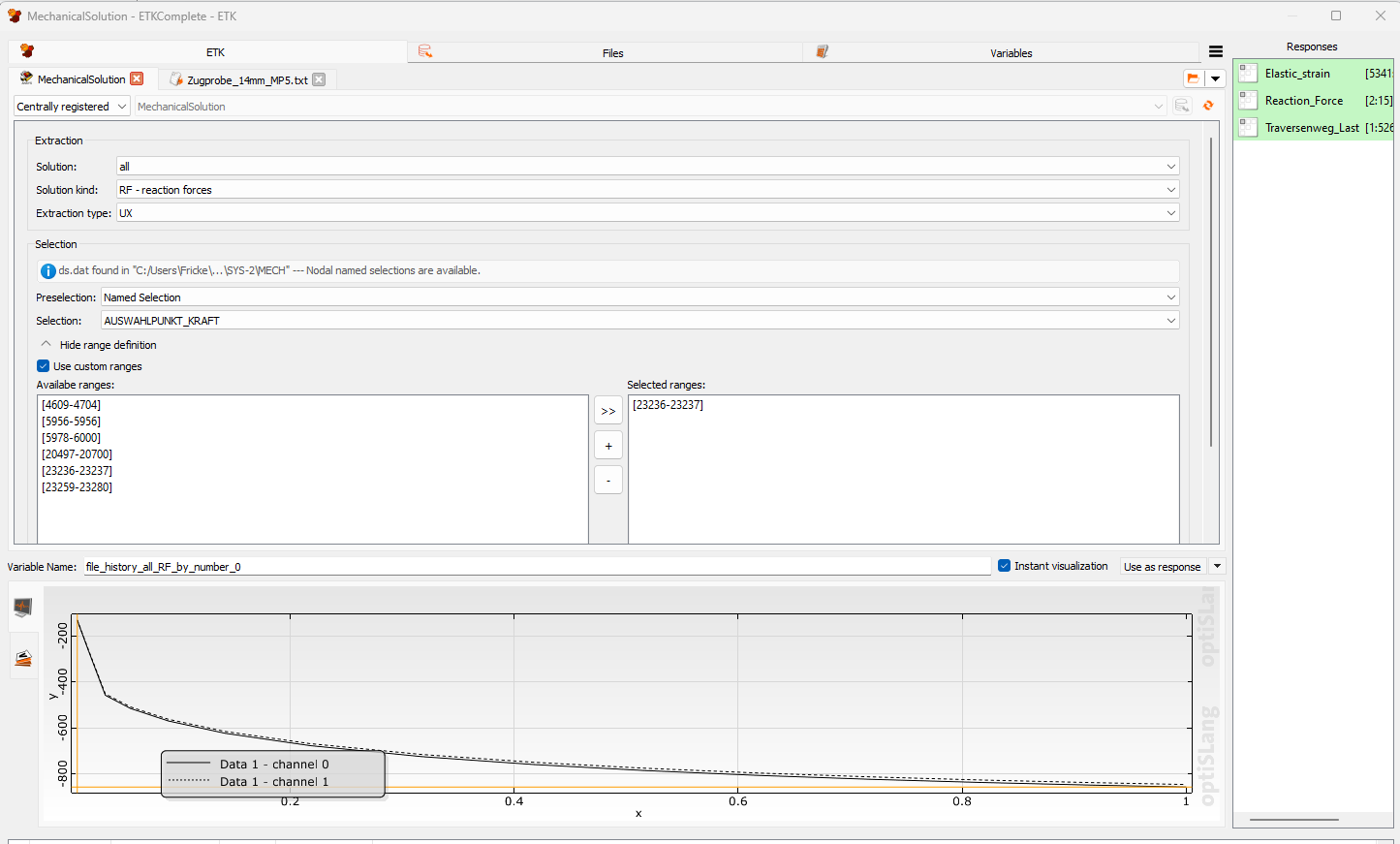
Task: Open the Centrally registered dropdown
Action: 73,107
